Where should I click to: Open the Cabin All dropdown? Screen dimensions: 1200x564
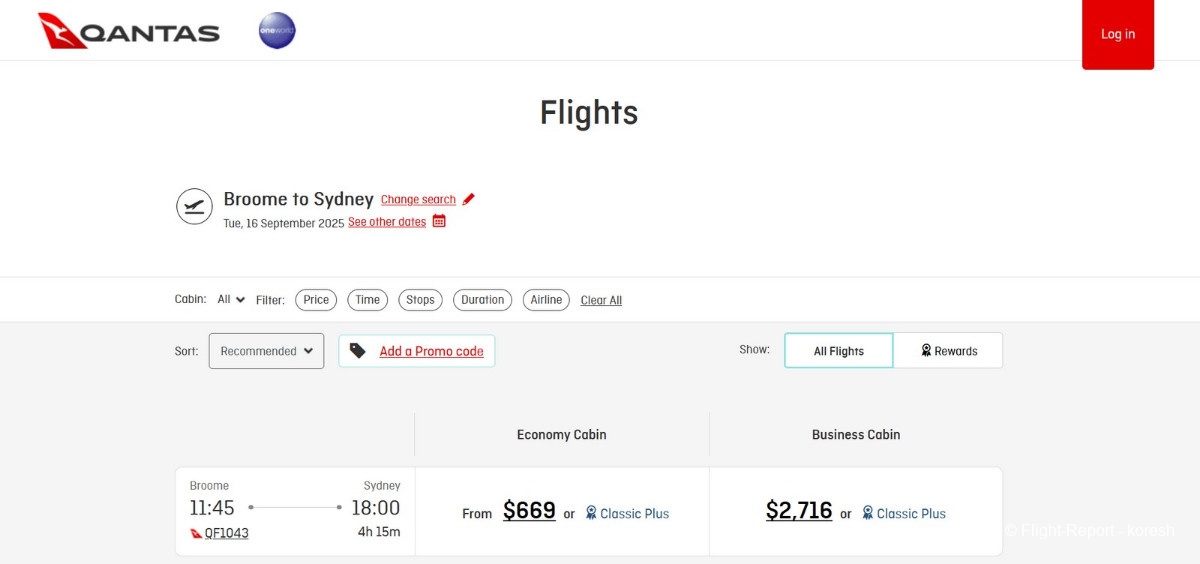click(231, 299)
